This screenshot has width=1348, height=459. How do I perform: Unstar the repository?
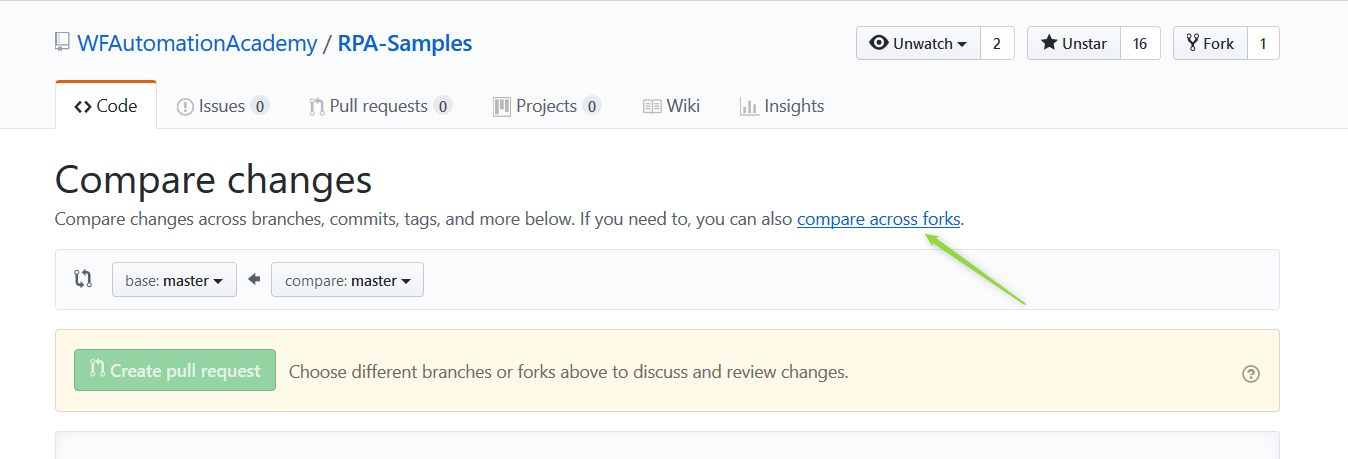tap(1074, 44)
